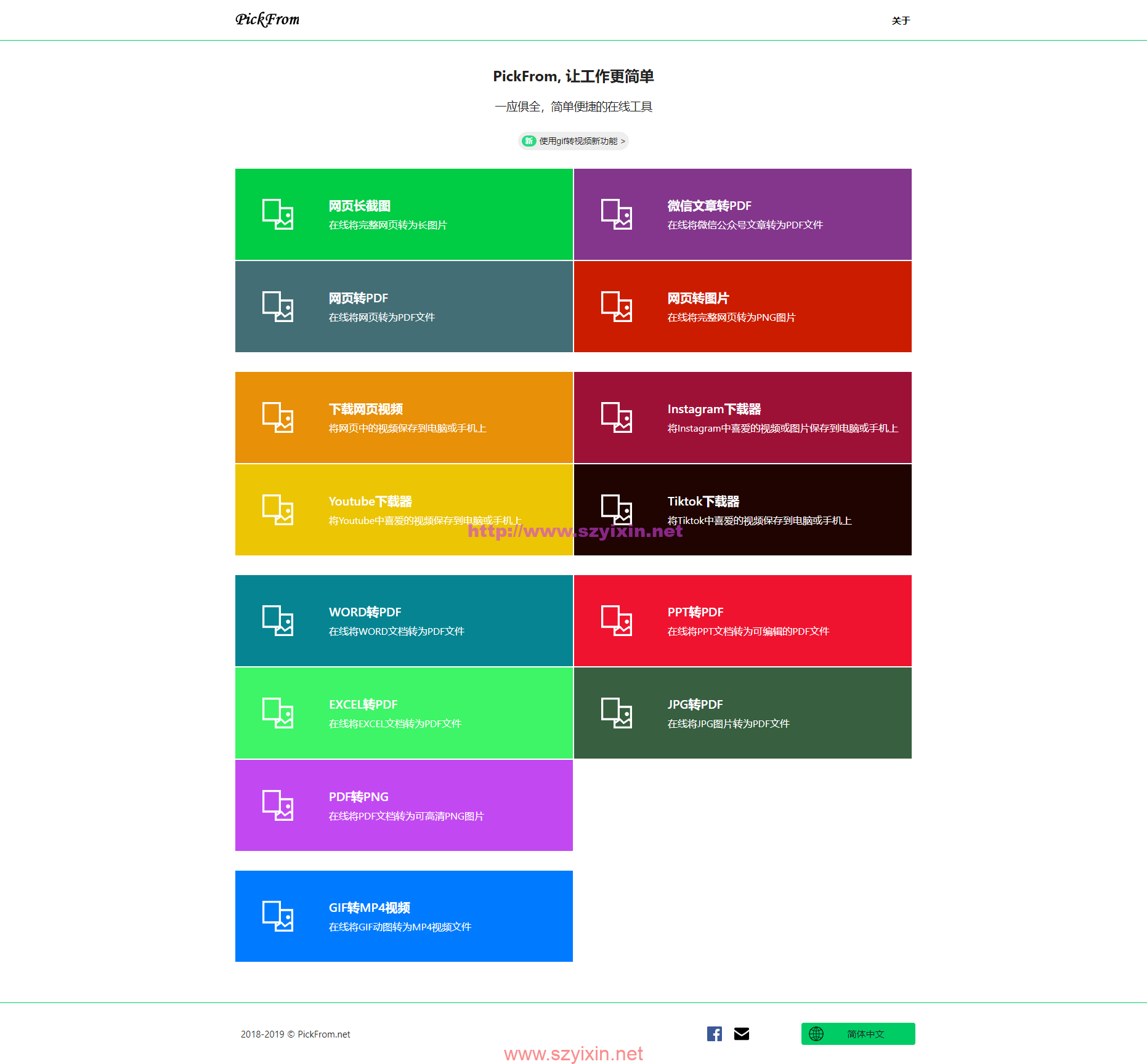Click the email envelope icon in footer

tap(742, 1034)
